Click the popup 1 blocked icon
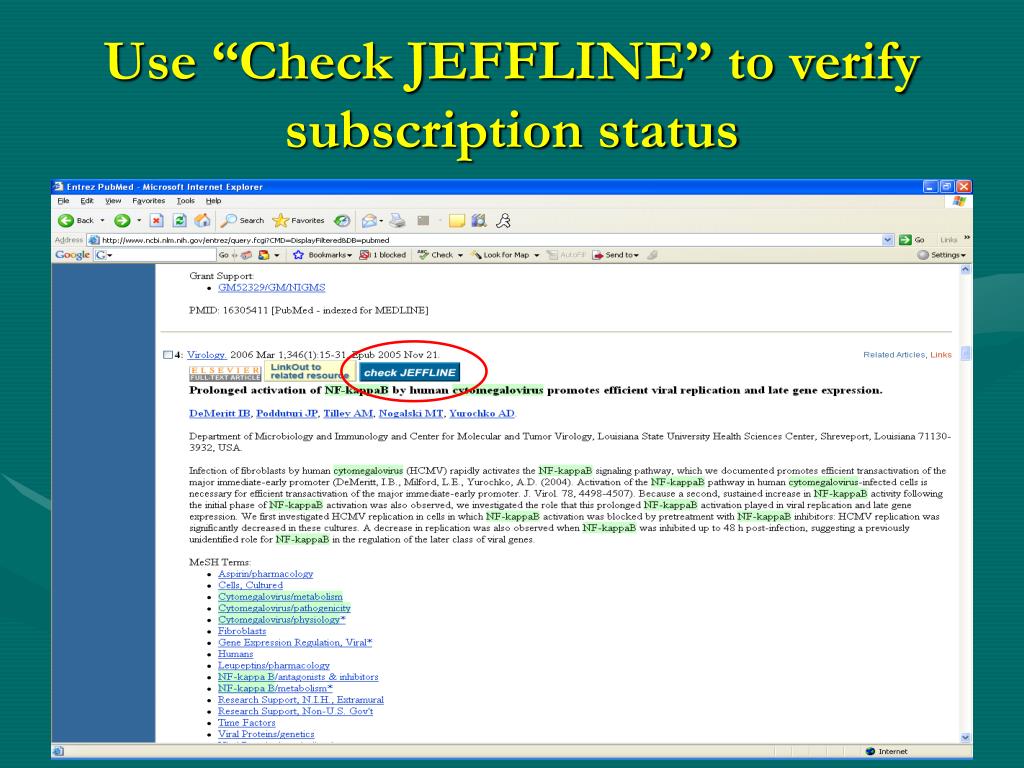The height and width of the screenshot is (768, 1024). 383,255
